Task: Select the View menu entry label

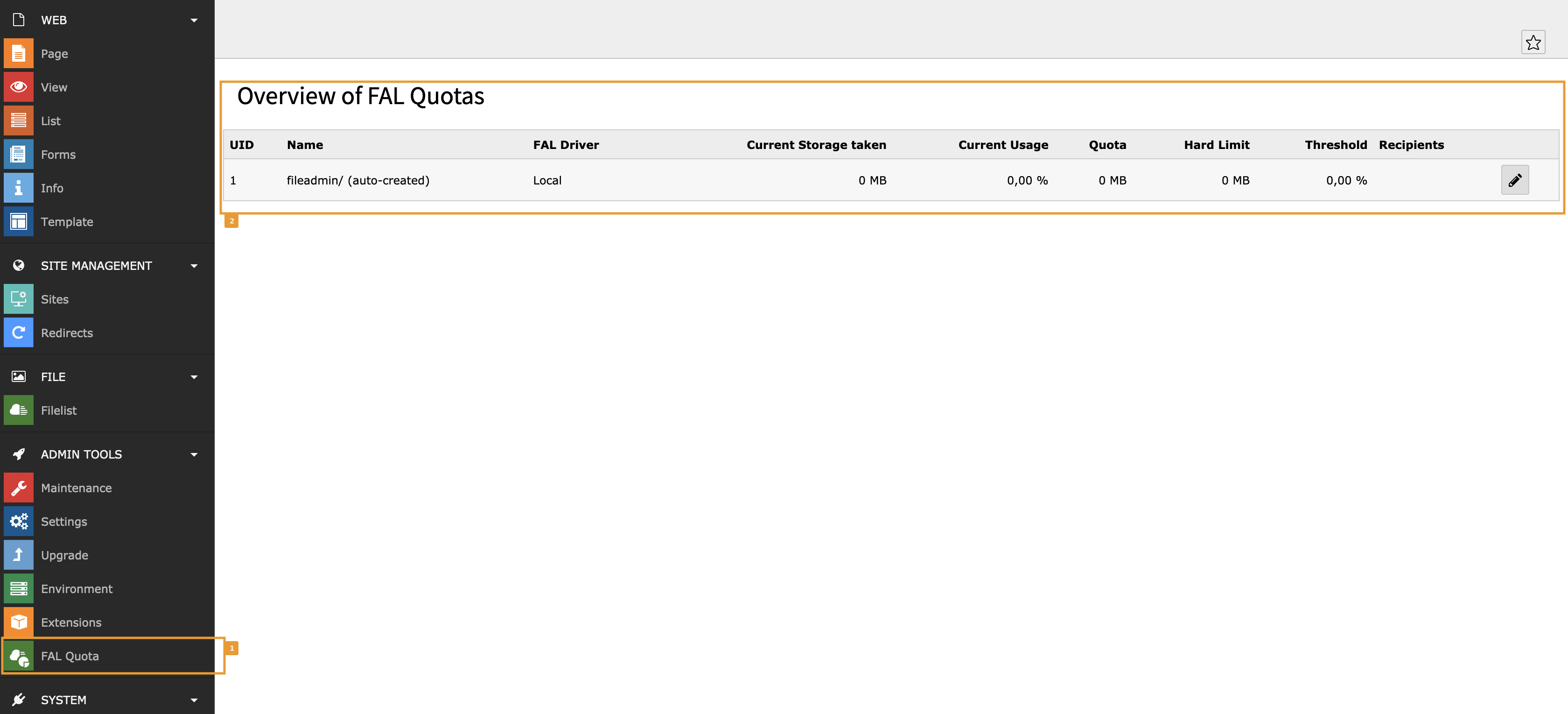Action: click(x=54, y=87)
